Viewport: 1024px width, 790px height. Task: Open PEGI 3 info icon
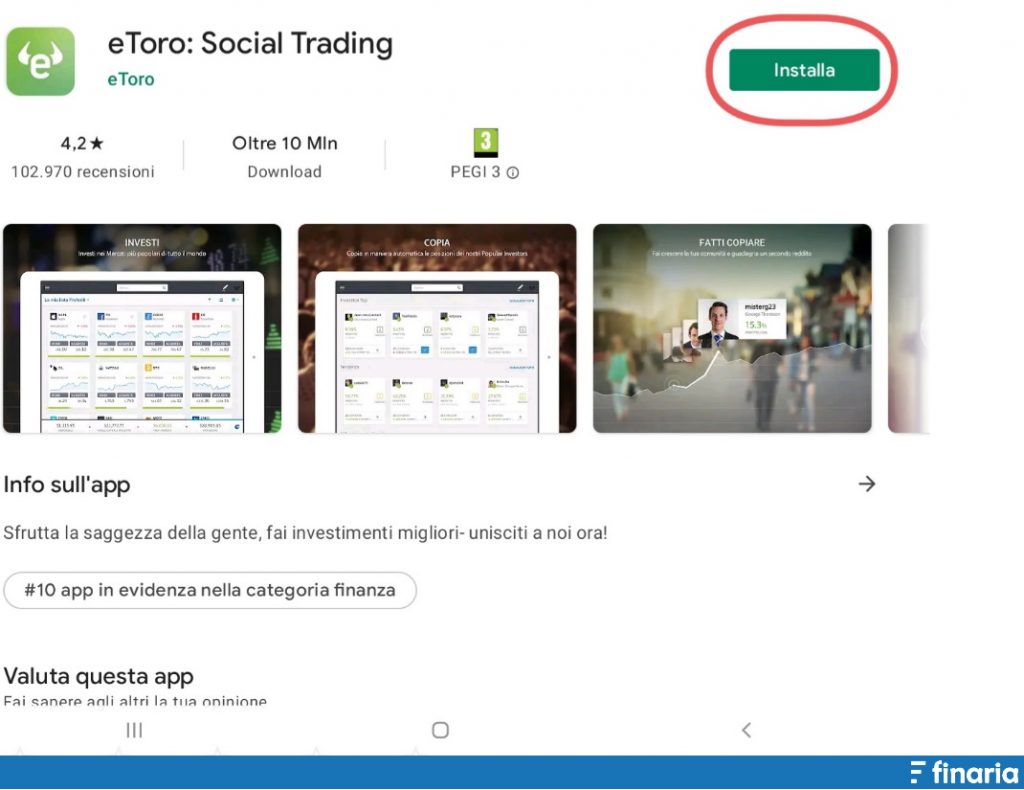513,173
